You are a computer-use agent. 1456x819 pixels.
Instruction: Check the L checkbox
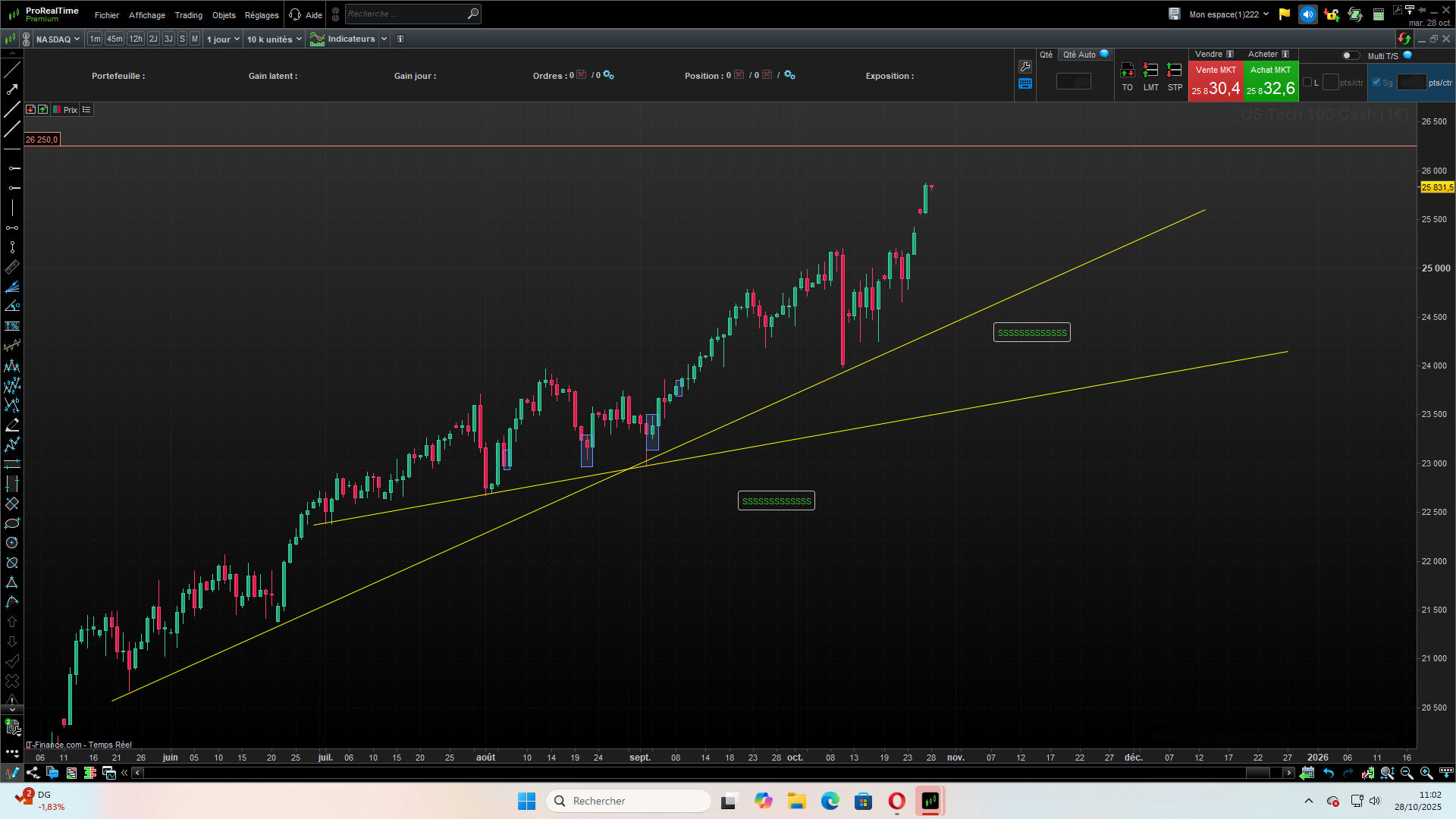point(1307,82)
